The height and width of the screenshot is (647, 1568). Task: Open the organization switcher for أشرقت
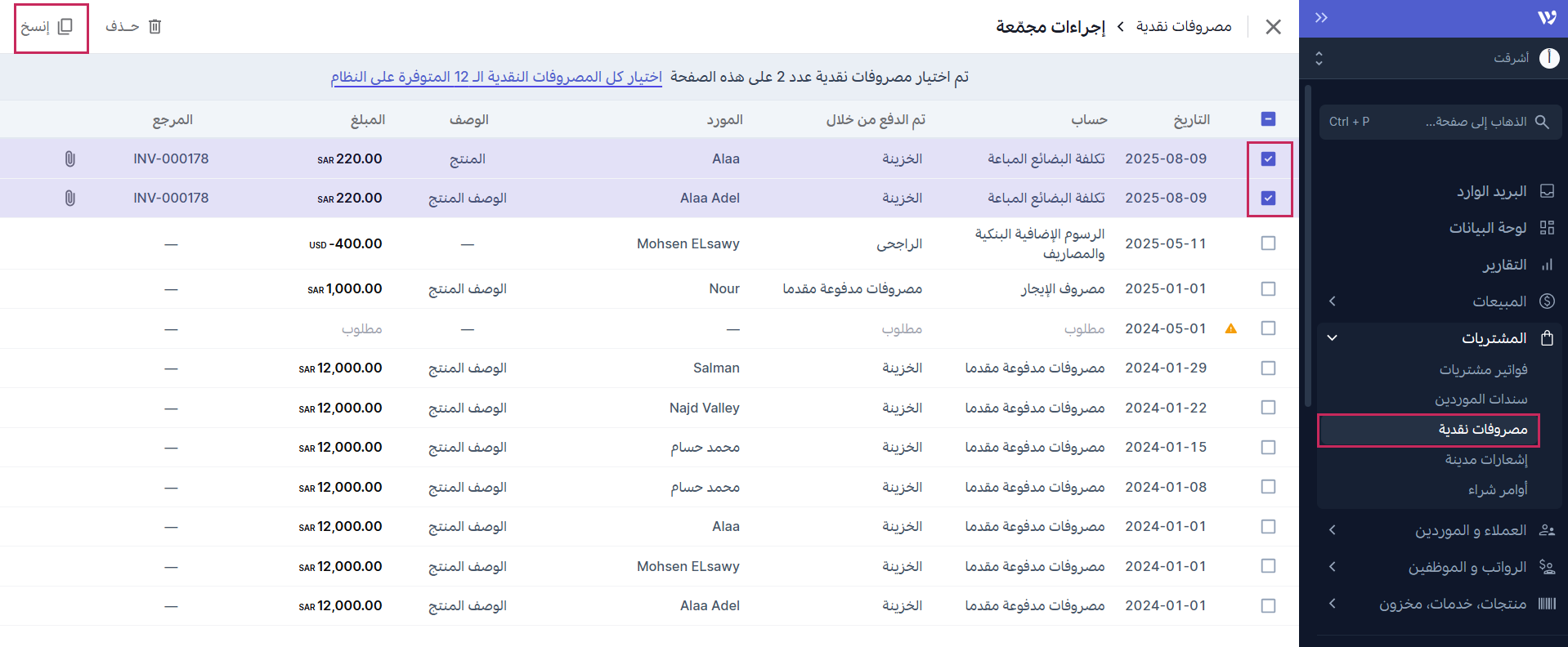coord(1319,58)
